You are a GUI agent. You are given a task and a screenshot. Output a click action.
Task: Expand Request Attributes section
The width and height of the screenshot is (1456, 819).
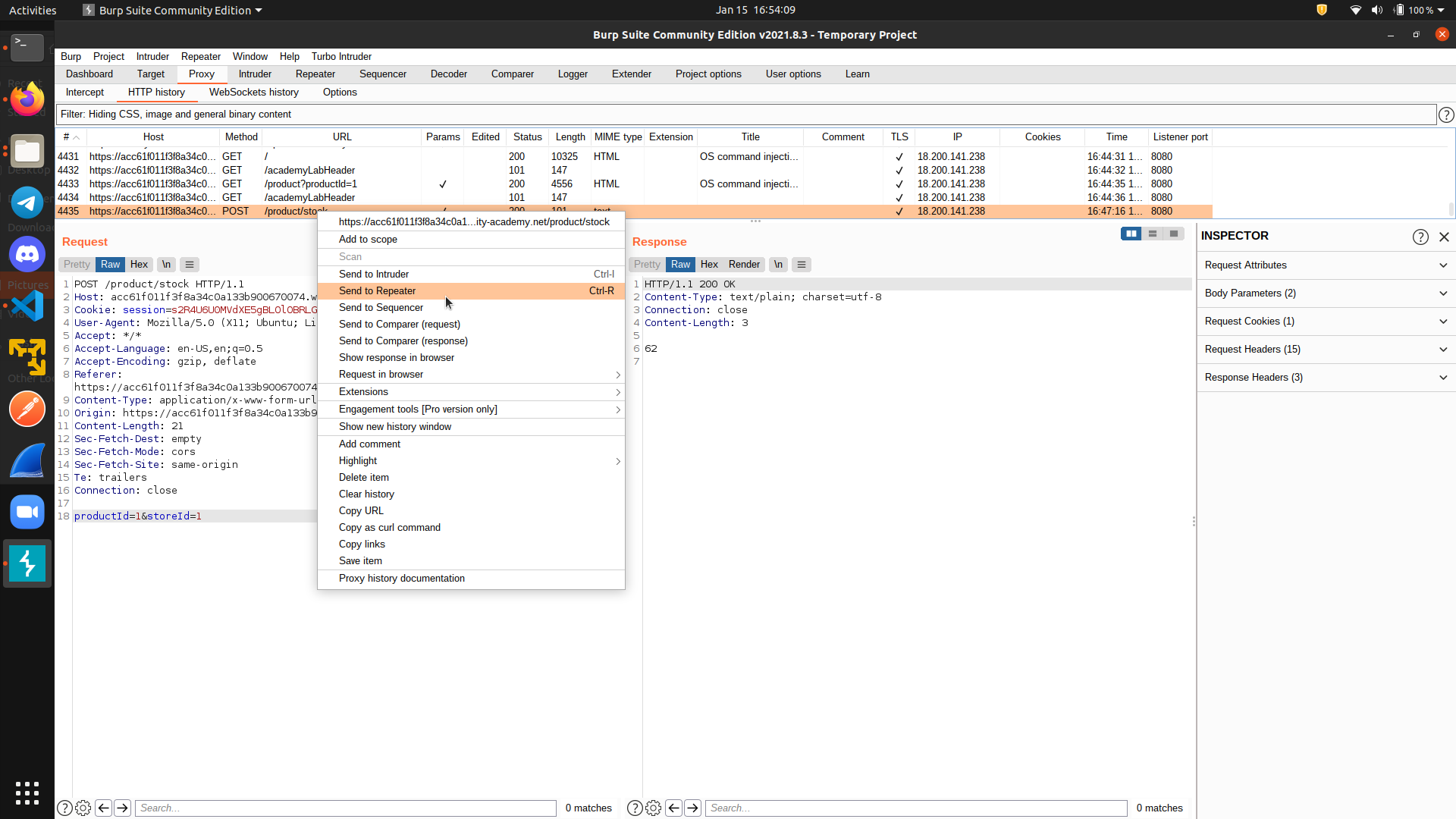1326,265
